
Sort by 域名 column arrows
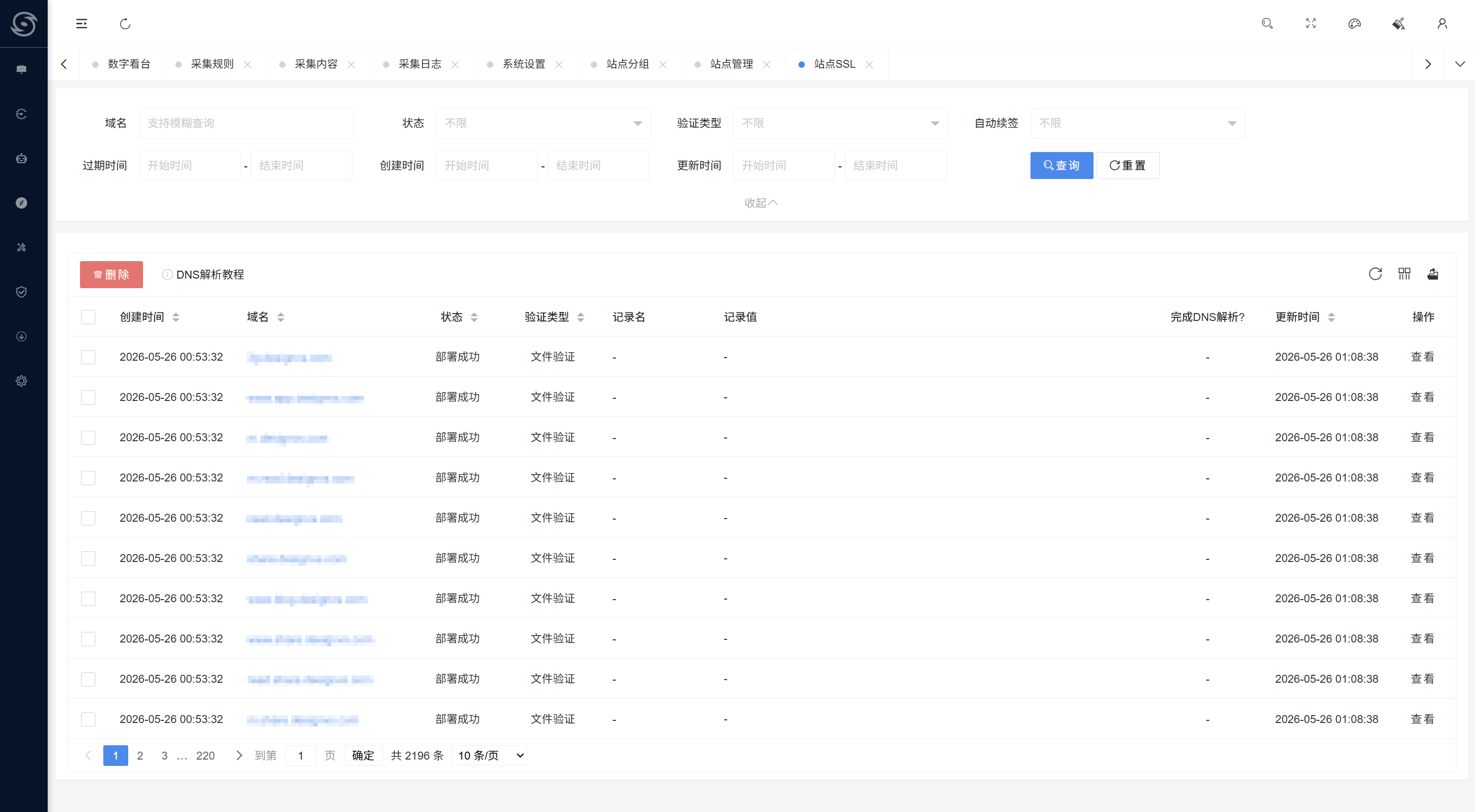tap(281, 317)
